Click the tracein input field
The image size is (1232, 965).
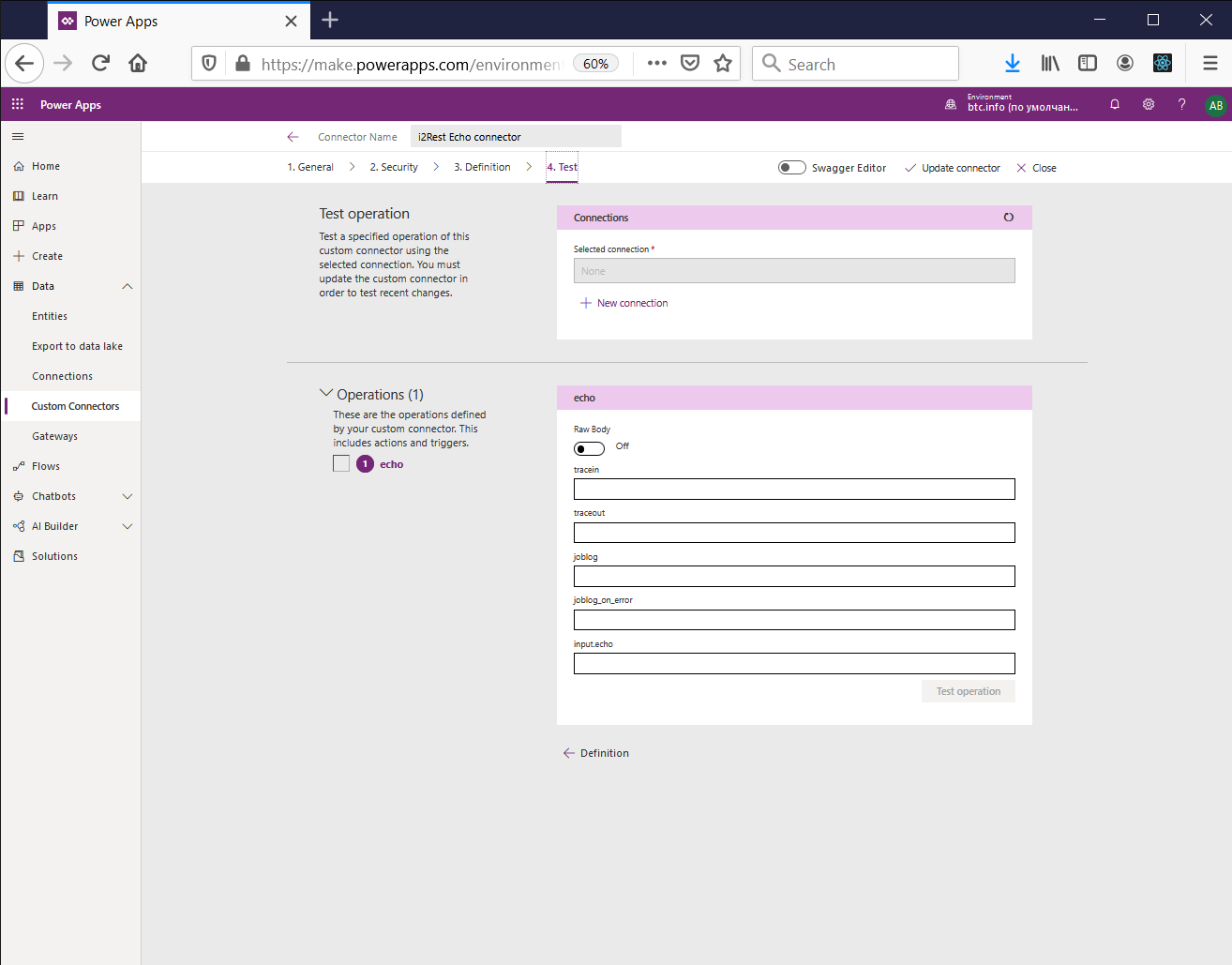point(794,490)
